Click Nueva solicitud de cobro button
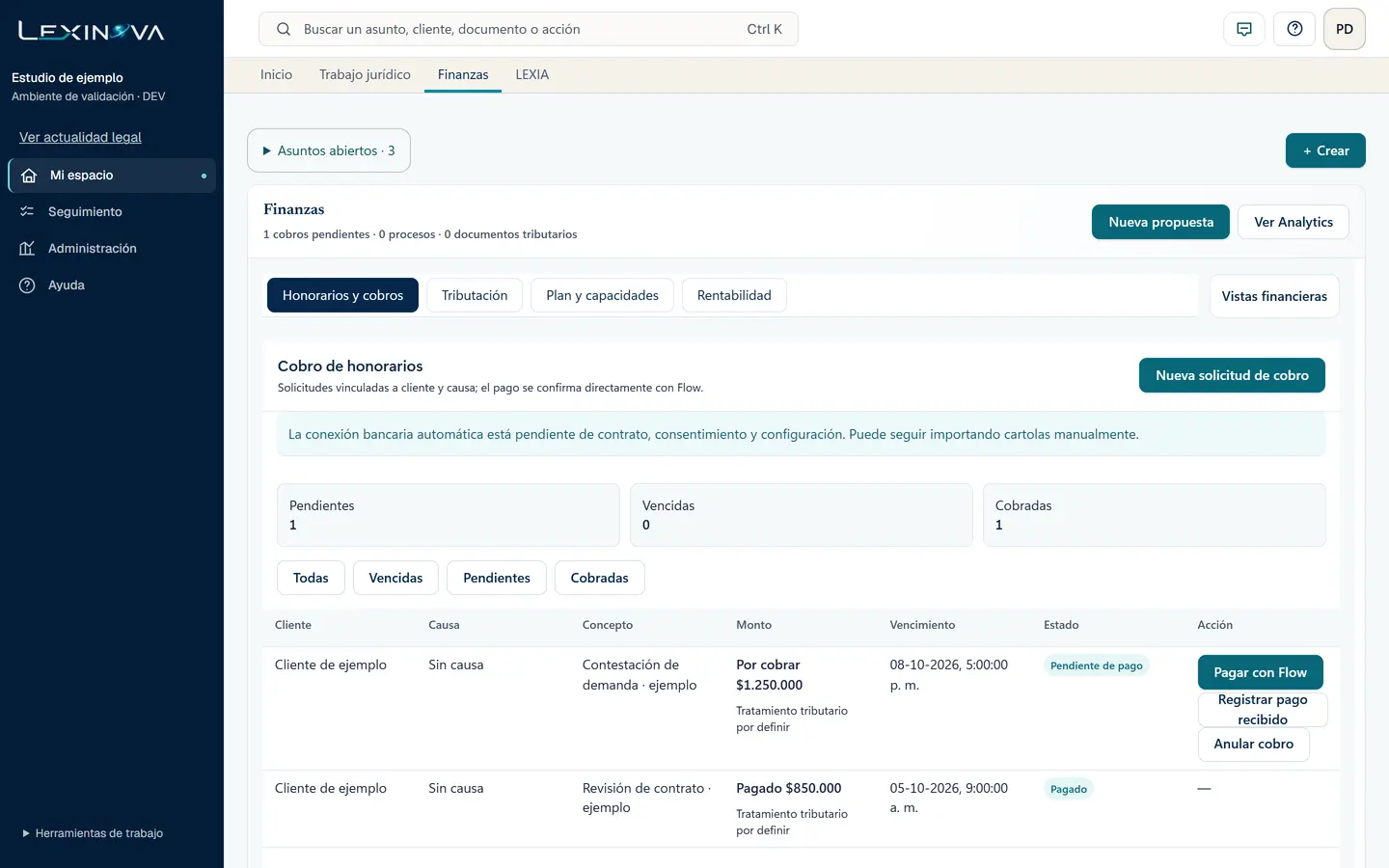The width and height of the screenshot is (1389, 868). click(1232, 375)
